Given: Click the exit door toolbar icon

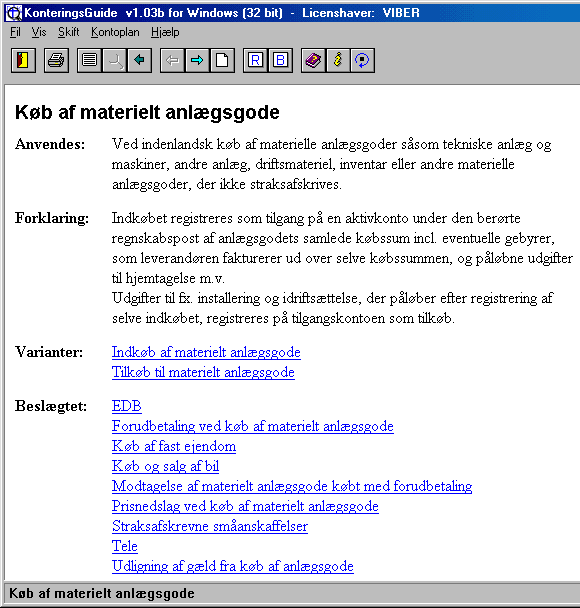Looking at the screenshot, I should [23, 60].
